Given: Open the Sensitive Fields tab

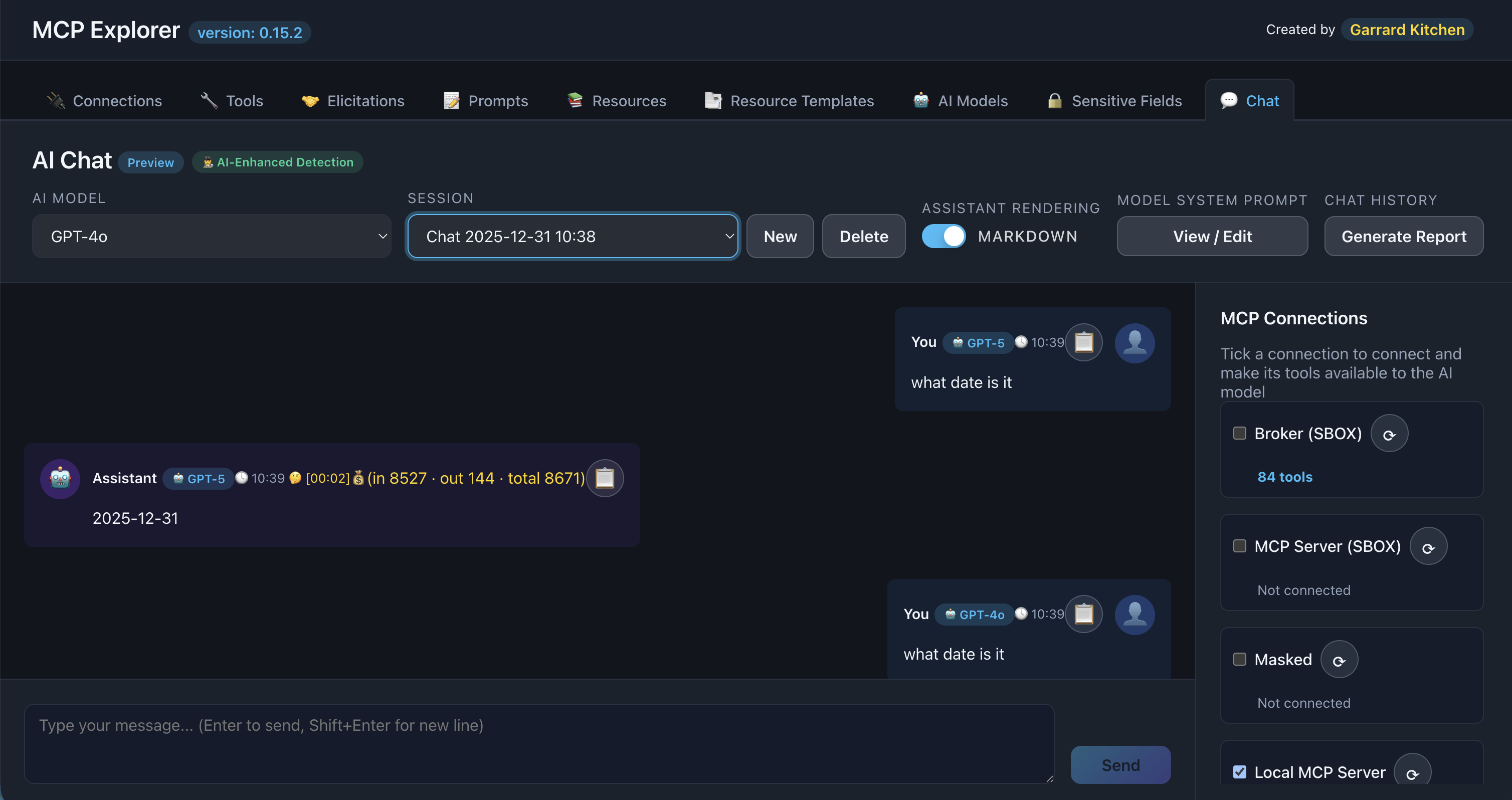Looking at the screenshot, I should tap(1114, 101).
